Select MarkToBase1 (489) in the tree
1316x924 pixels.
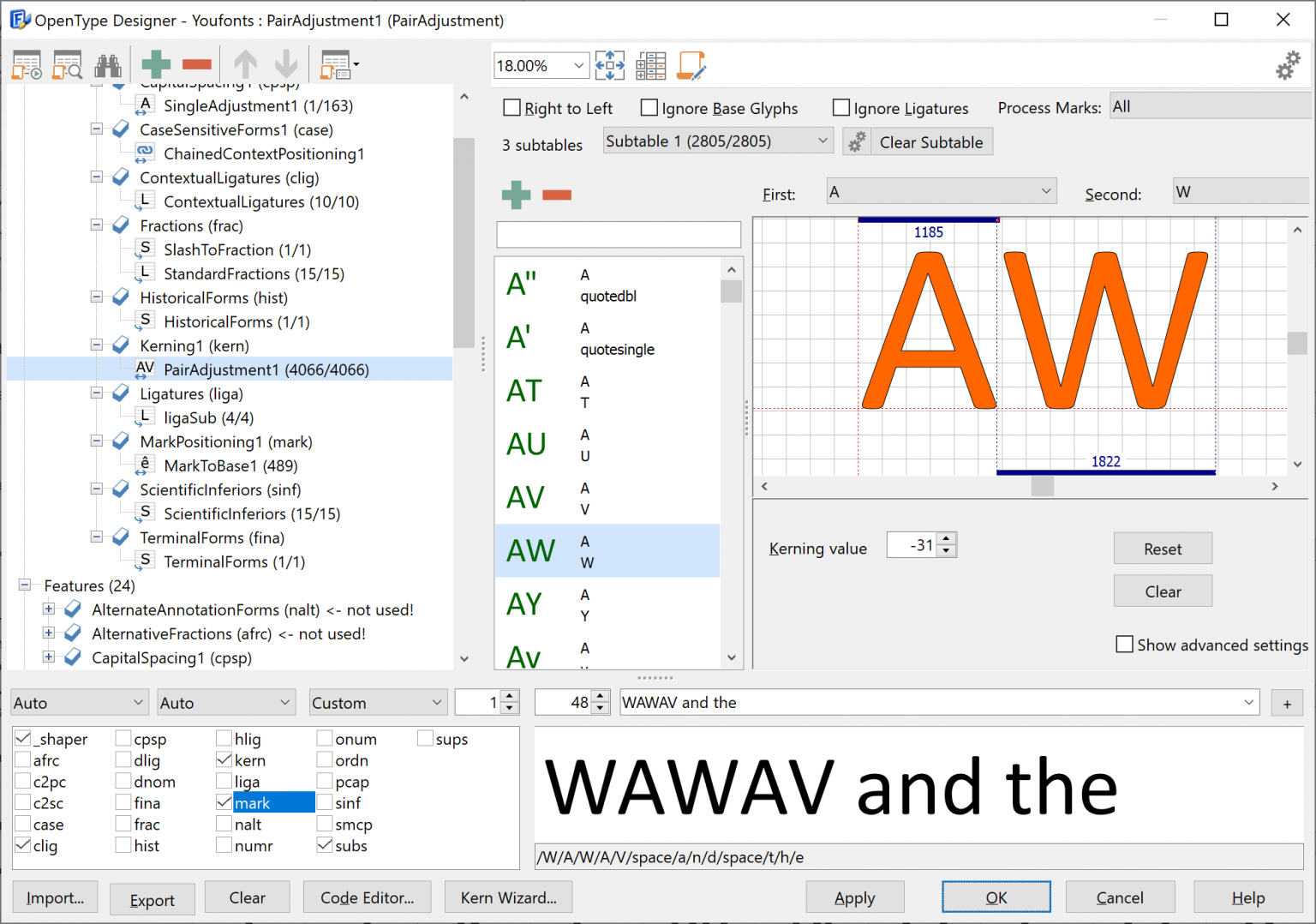230,465
